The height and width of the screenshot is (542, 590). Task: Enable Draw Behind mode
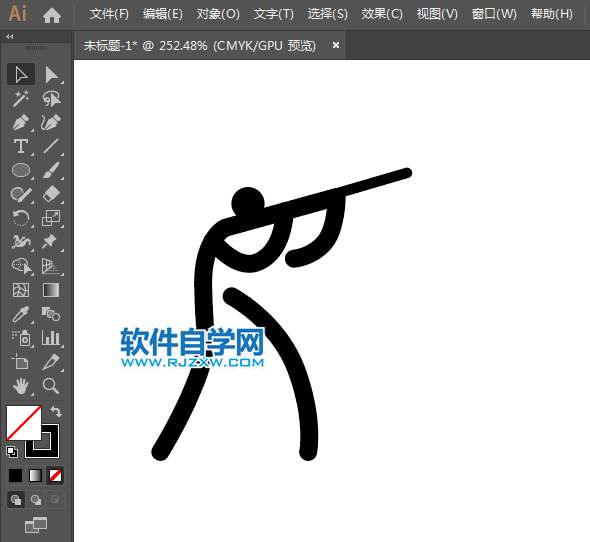click(x=36, y=500)
